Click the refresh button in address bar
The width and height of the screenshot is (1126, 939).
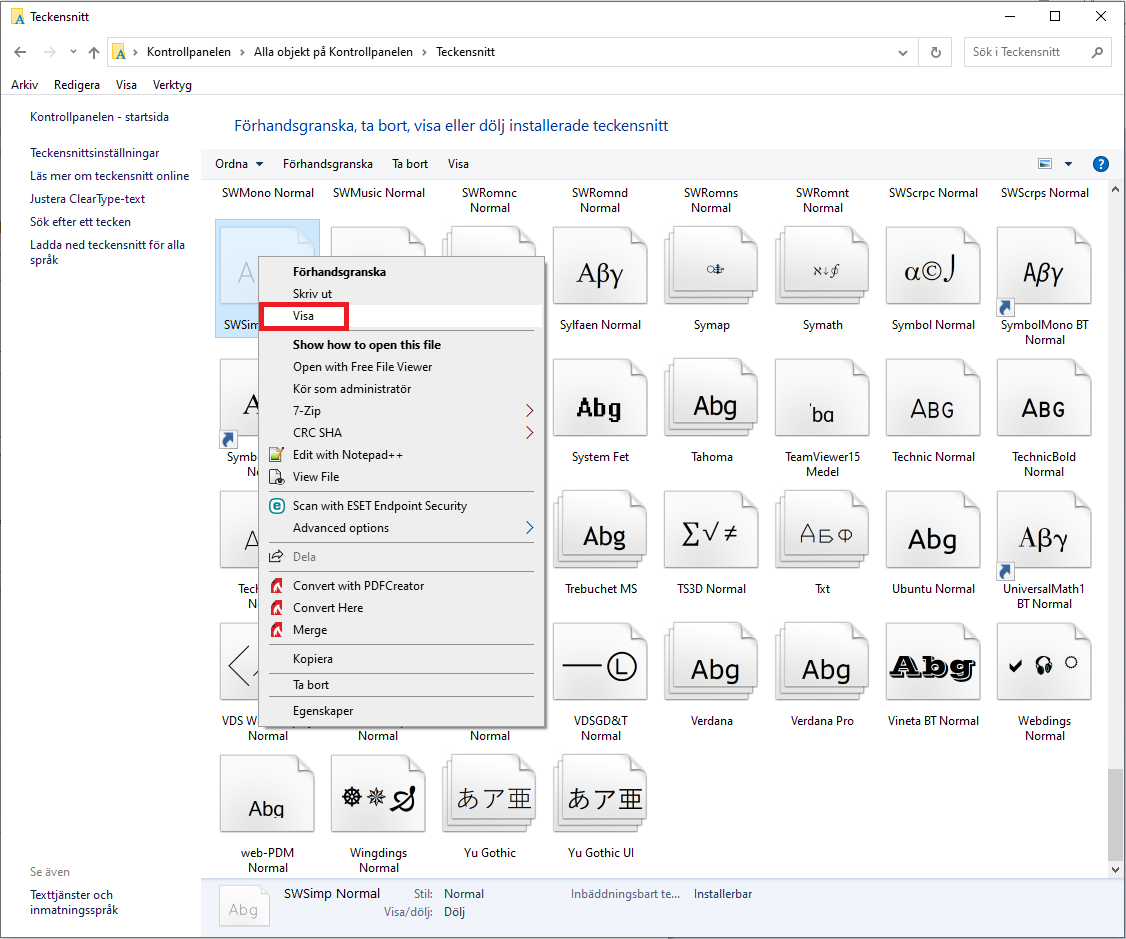click(x=935, y=52)
